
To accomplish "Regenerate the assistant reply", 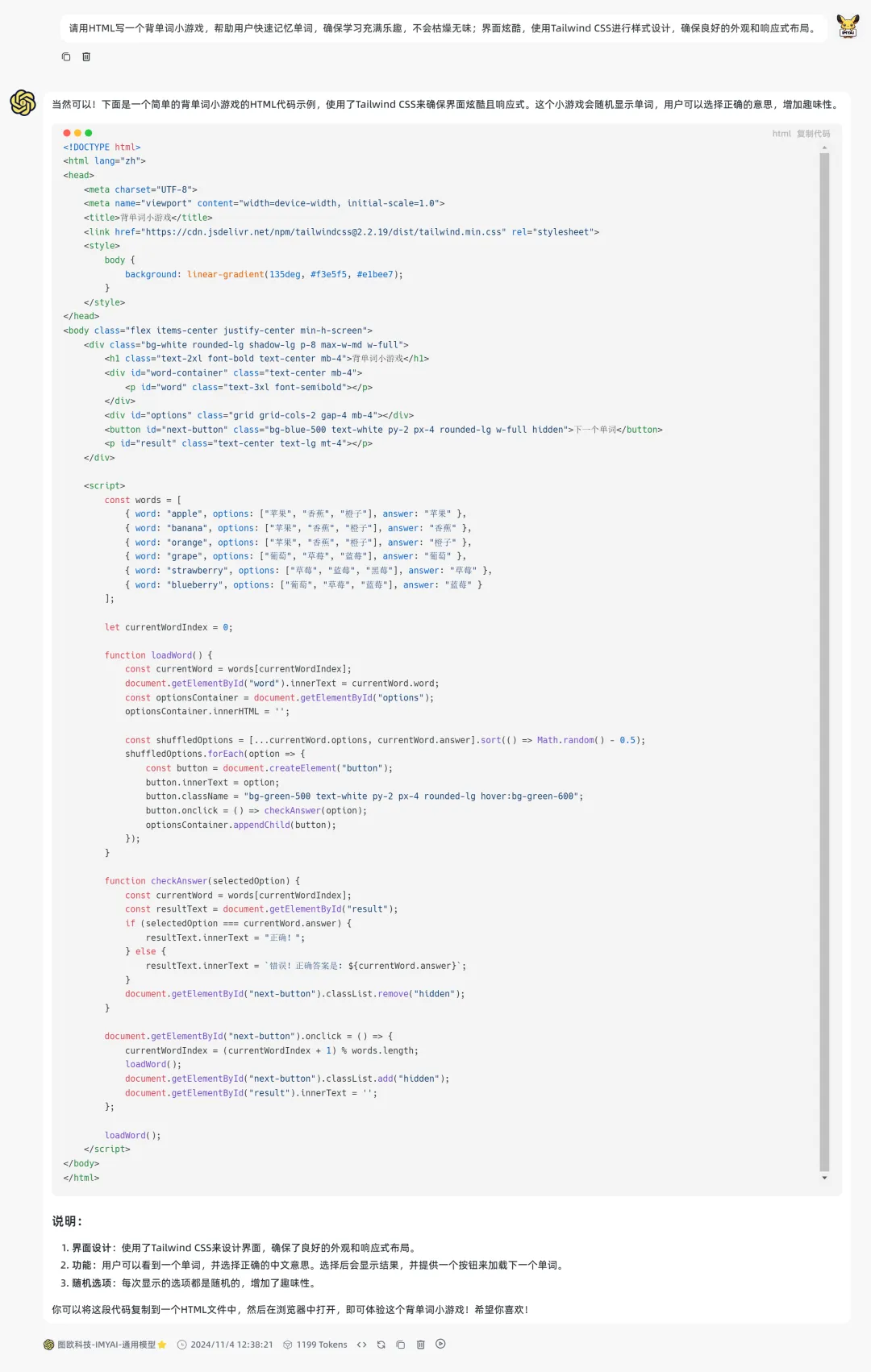I will point(381,1345).
